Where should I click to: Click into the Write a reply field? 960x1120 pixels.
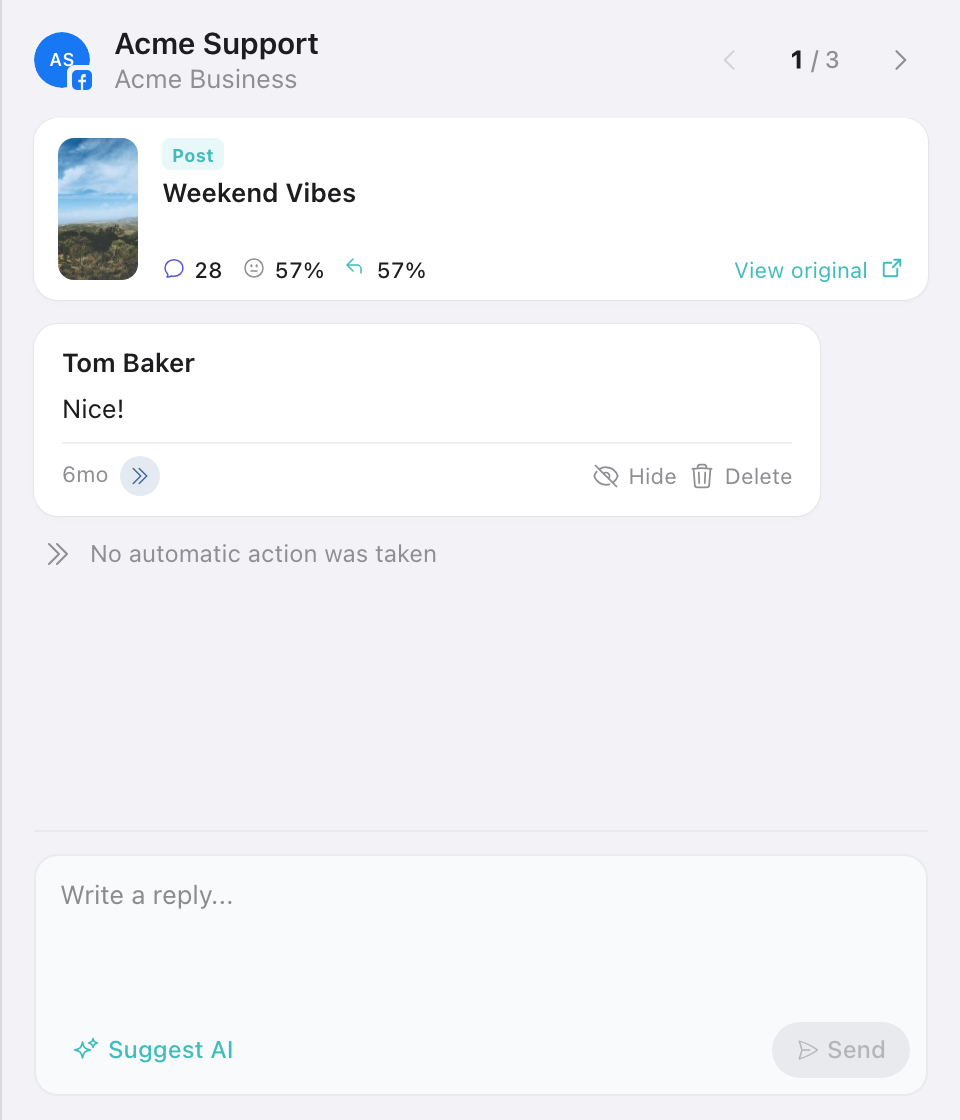pyautogui.click(x=481, y=936)
